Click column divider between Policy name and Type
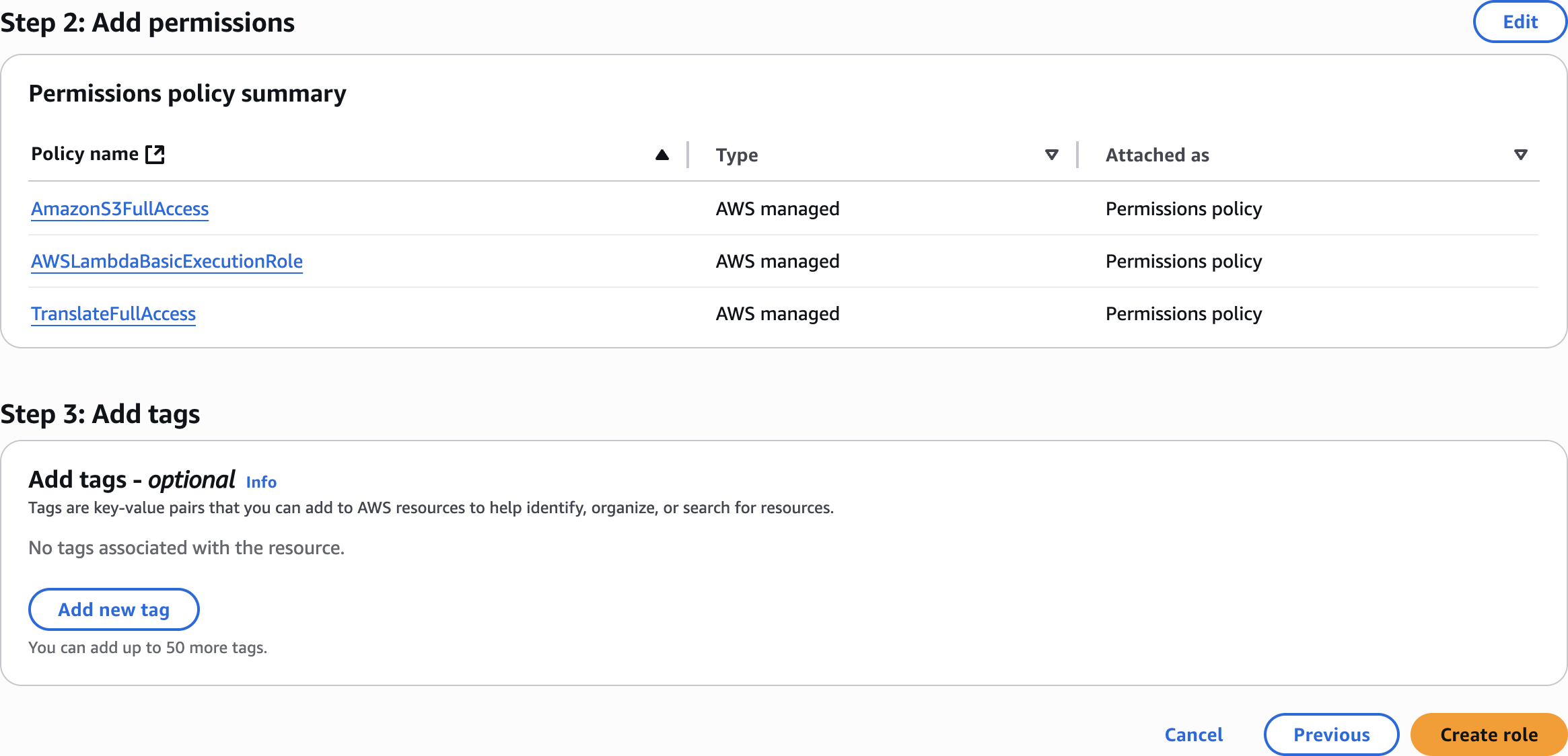1568x756 pixels. click(687, 155)
